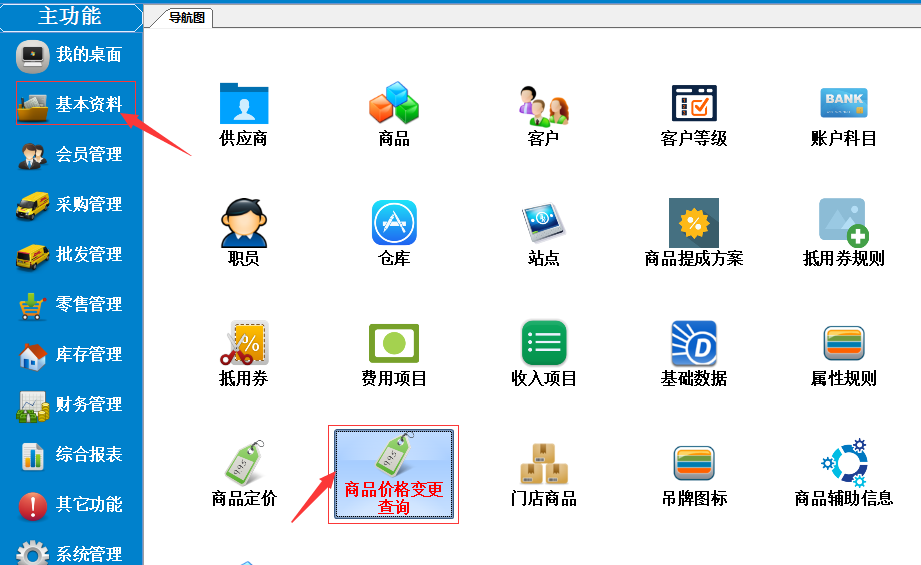Screen dimensions: 921x565
Task: Switch to the 导航图 tab
Action: pyautogui.click(x=187, y=18)
